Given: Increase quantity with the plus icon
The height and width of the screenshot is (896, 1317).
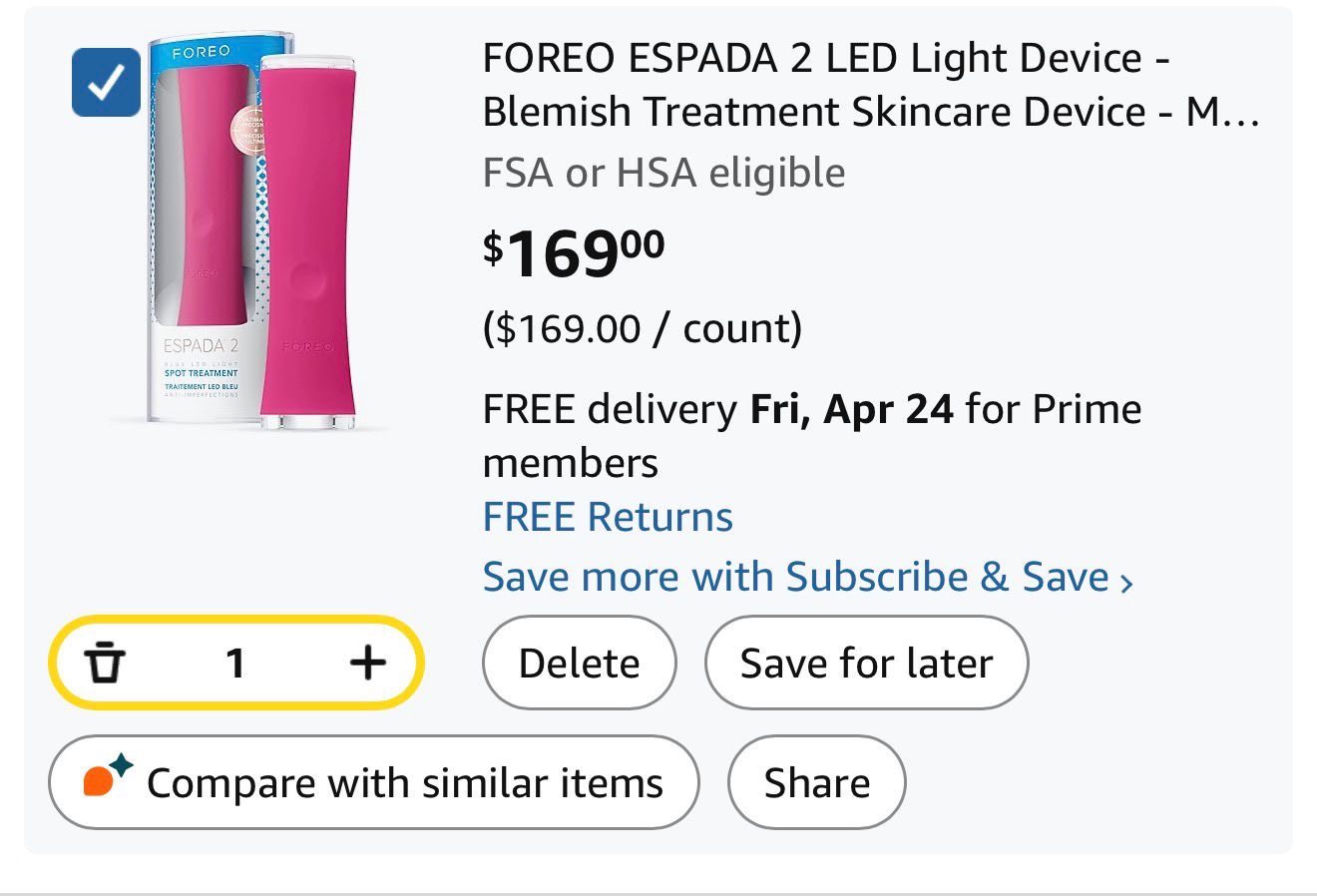Looking at the screenshot, I should pyautogui.click(x=368, y=663).
